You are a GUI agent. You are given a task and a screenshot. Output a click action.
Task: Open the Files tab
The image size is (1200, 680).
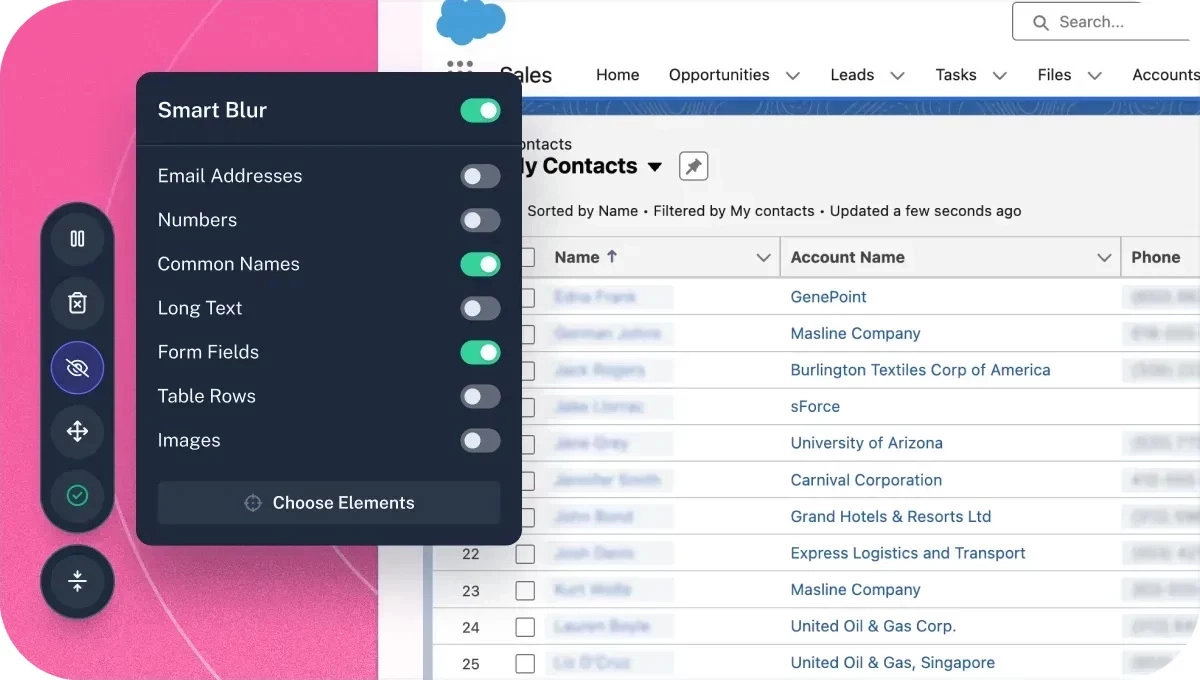[x=1054, y=75]
